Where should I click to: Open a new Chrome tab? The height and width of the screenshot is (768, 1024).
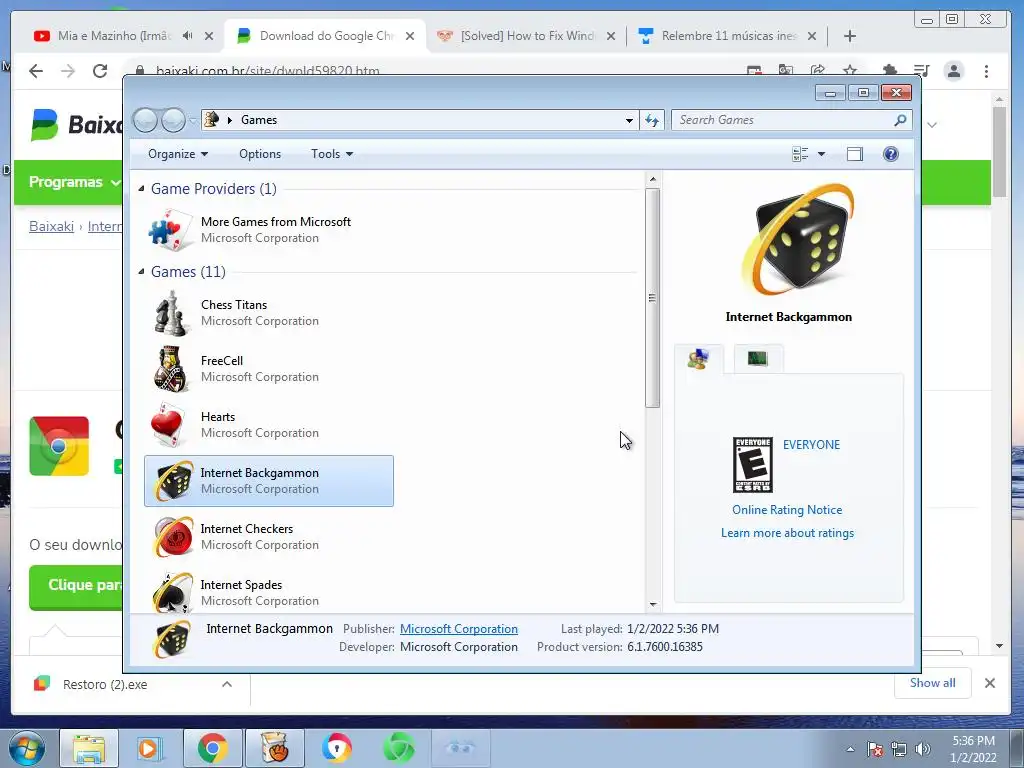coord(849,36)
